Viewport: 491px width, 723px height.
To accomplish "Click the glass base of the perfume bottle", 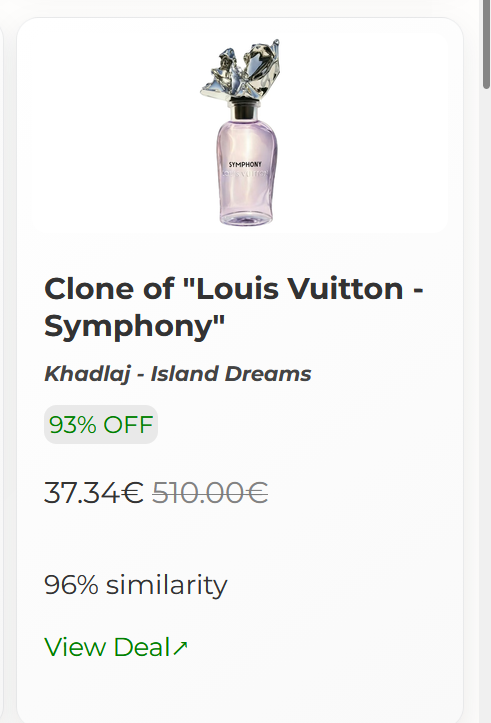I will 246,219.
